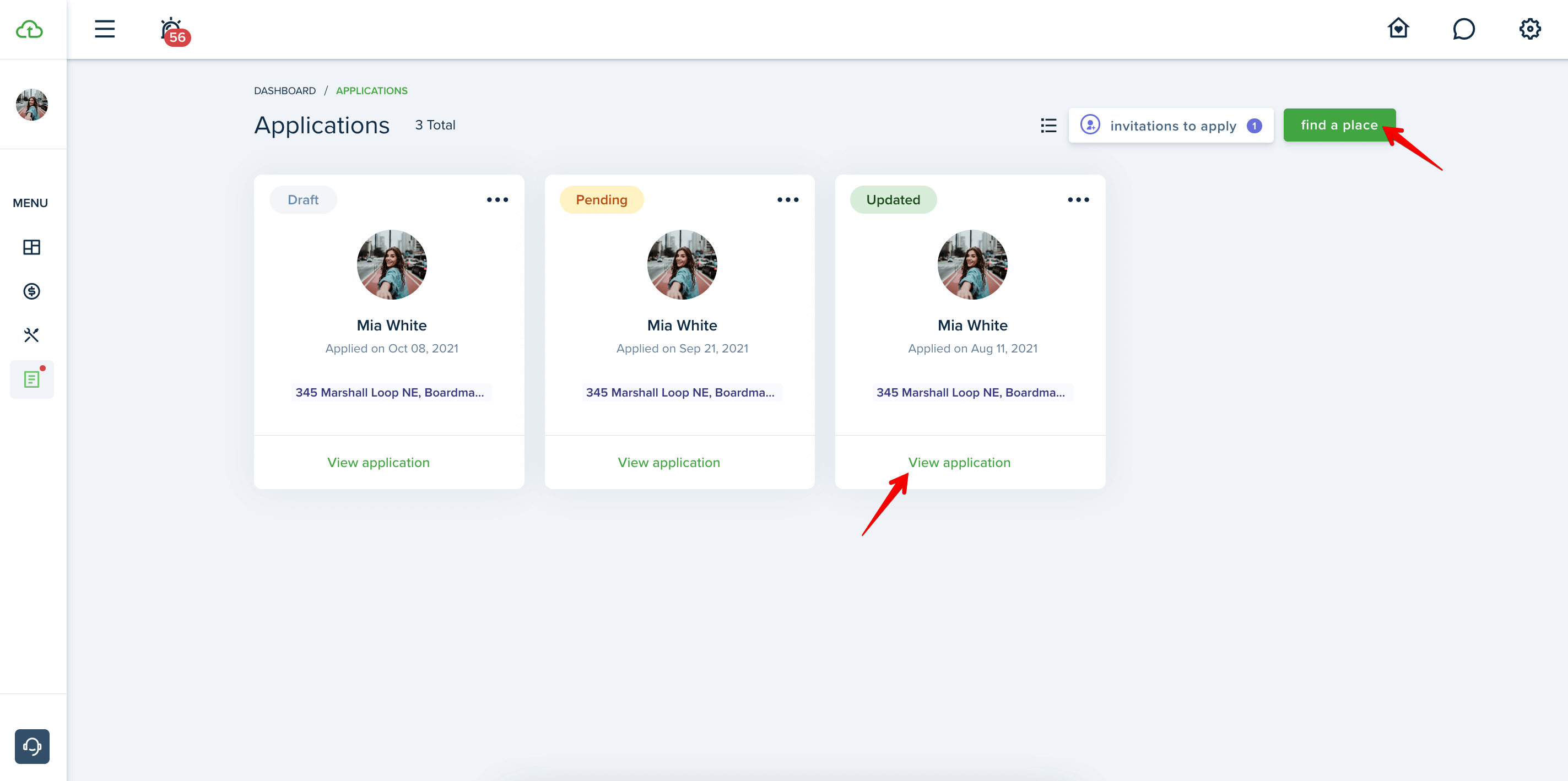Click APPLICATIONS breadcrumb

click(372, 91)
